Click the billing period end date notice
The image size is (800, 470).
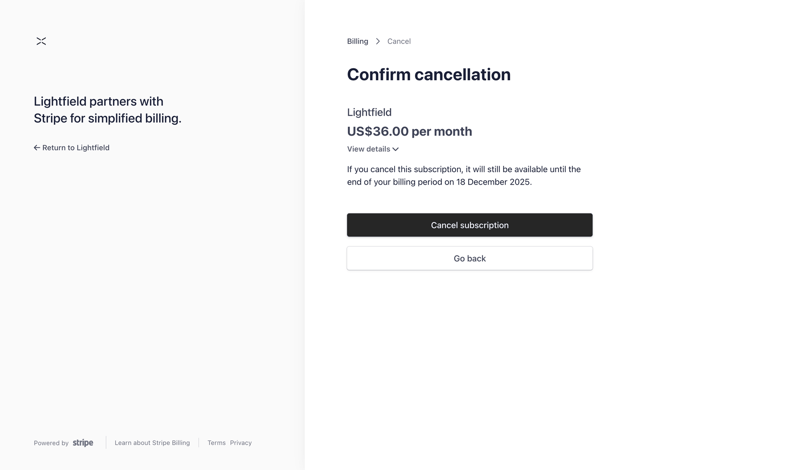click(463, 176)
